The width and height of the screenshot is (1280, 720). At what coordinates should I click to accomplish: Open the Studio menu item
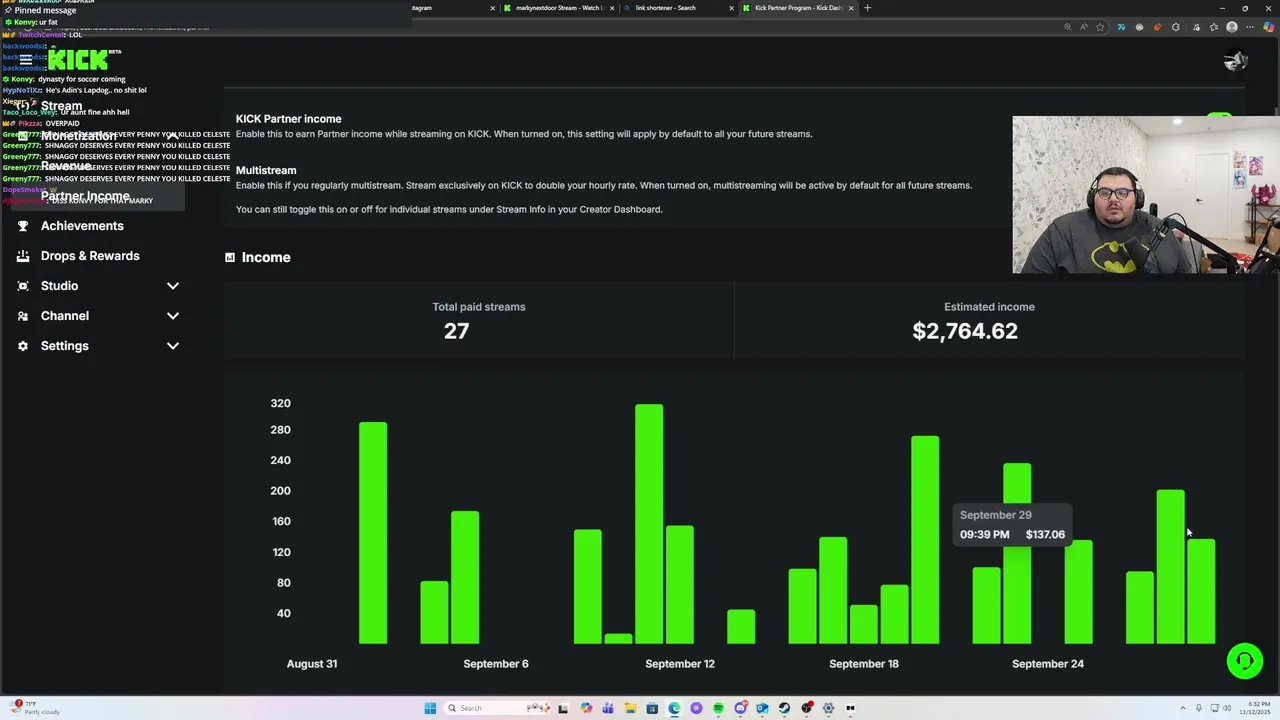59,286
